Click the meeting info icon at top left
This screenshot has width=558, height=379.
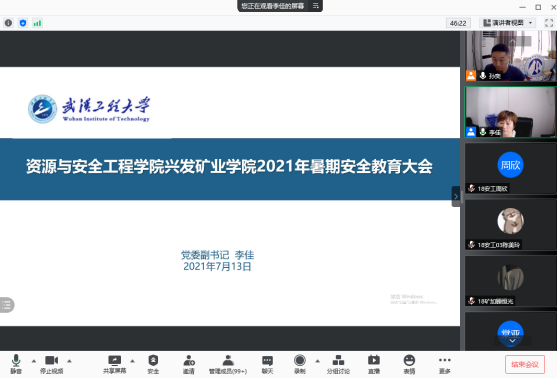click(x=8, y=23)
